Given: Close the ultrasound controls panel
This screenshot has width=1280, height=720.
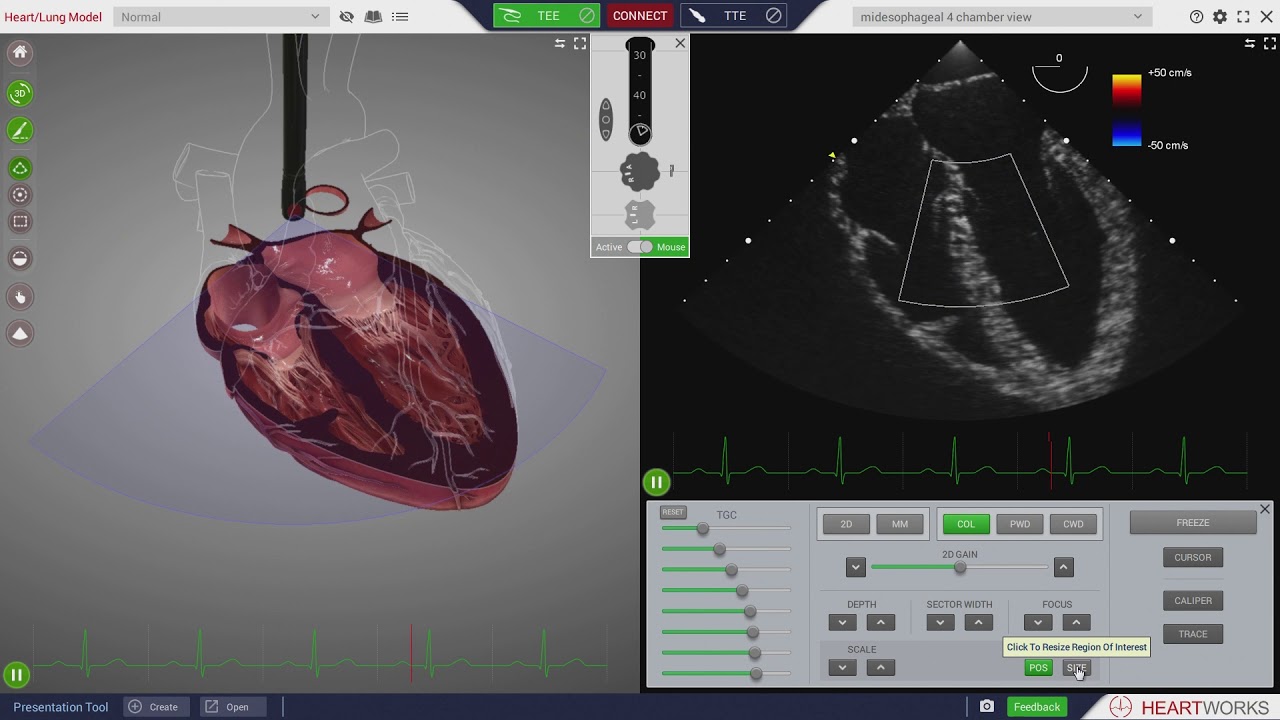Looking at the screenshot, I should point(1265,510).
